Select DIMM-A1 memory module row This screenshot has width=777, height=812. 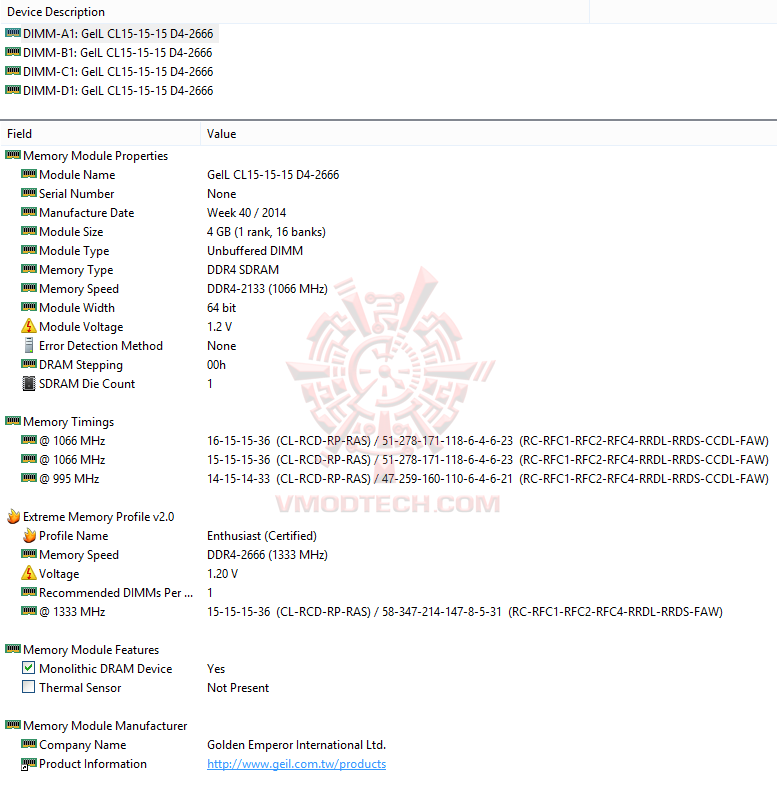pyautogui.click(x=110, y=34)
